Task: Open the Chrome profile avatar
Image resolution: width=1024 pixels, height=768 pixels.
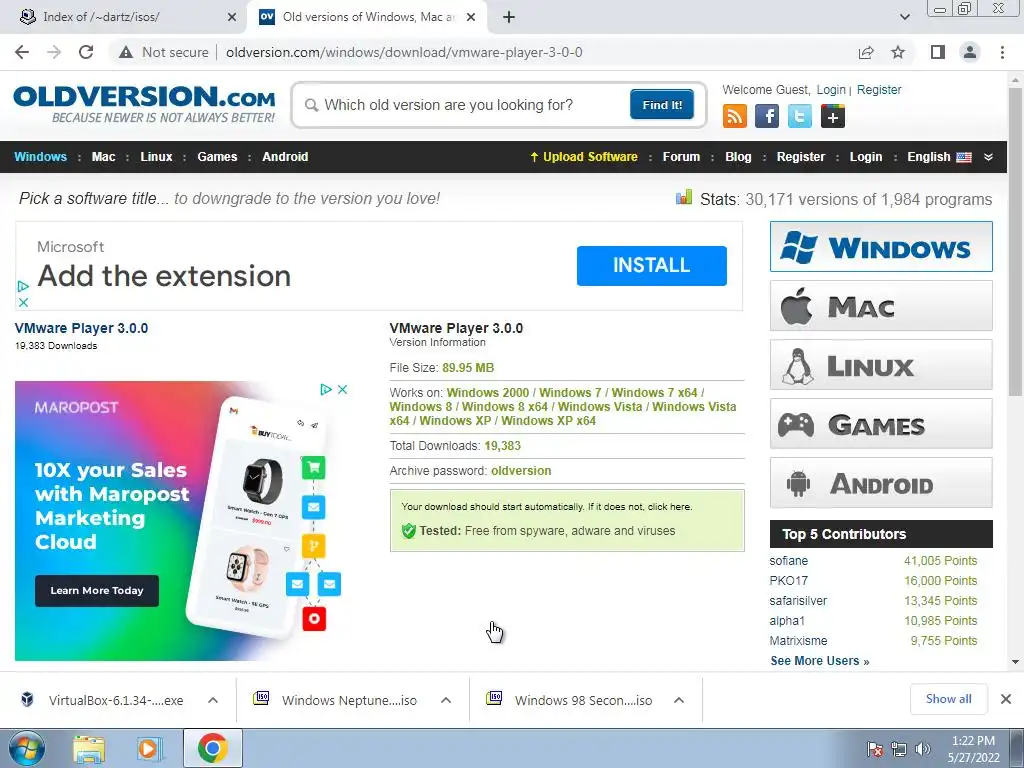Action: pos(970,52)
